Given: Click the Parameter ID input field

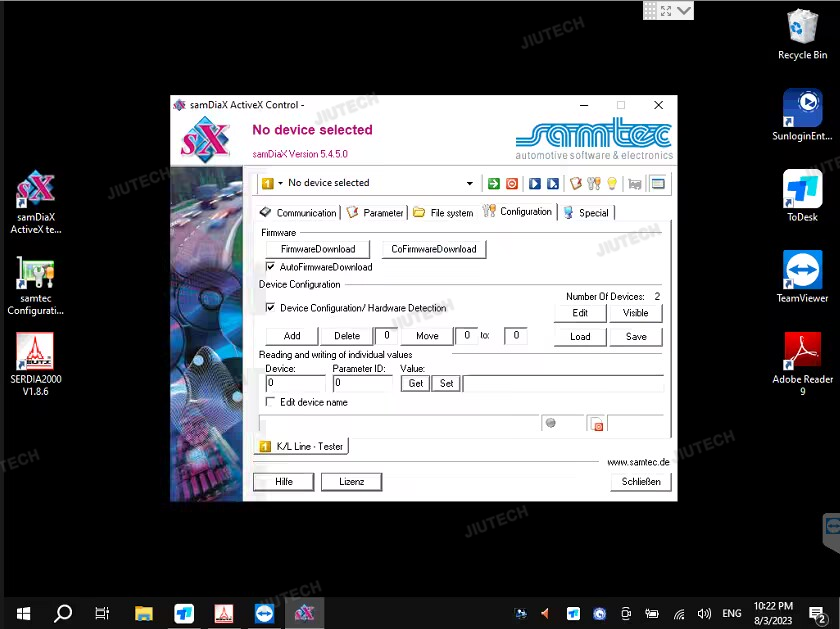Looking at the screenshot, I should click(x=363, y=383).
